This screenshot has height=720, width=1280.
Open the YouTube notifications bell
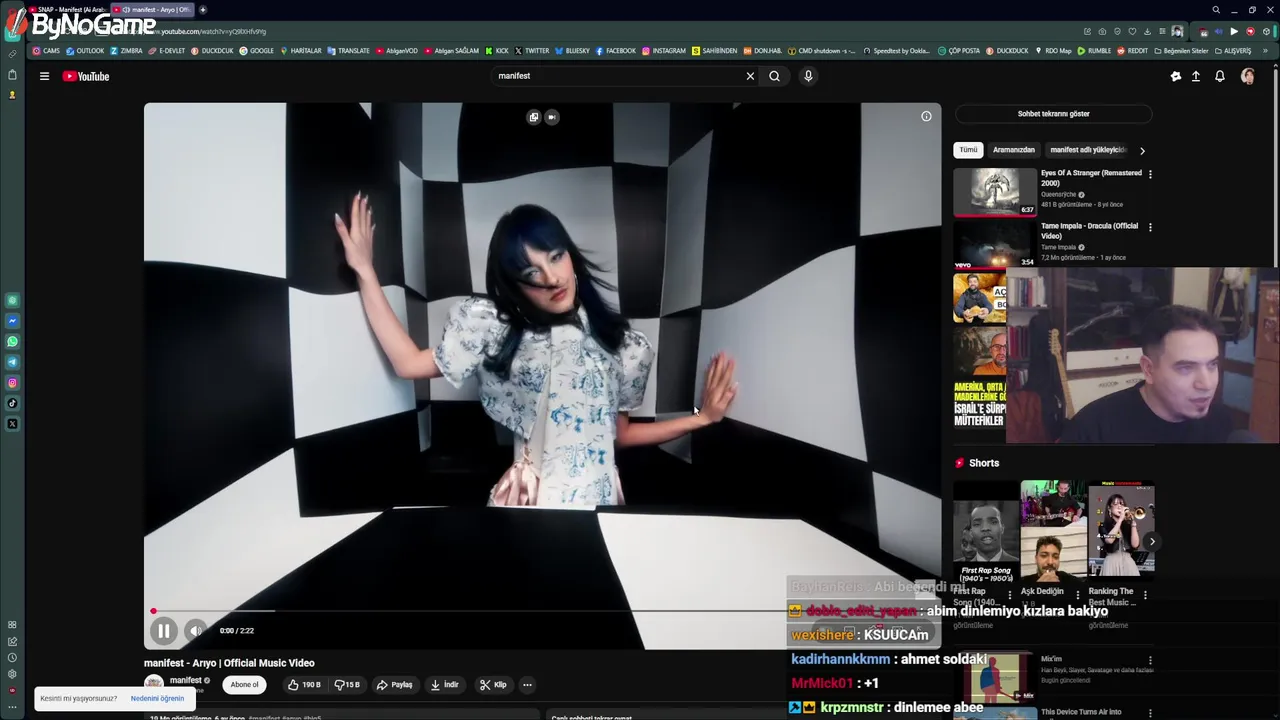(x=1220, y=76)
